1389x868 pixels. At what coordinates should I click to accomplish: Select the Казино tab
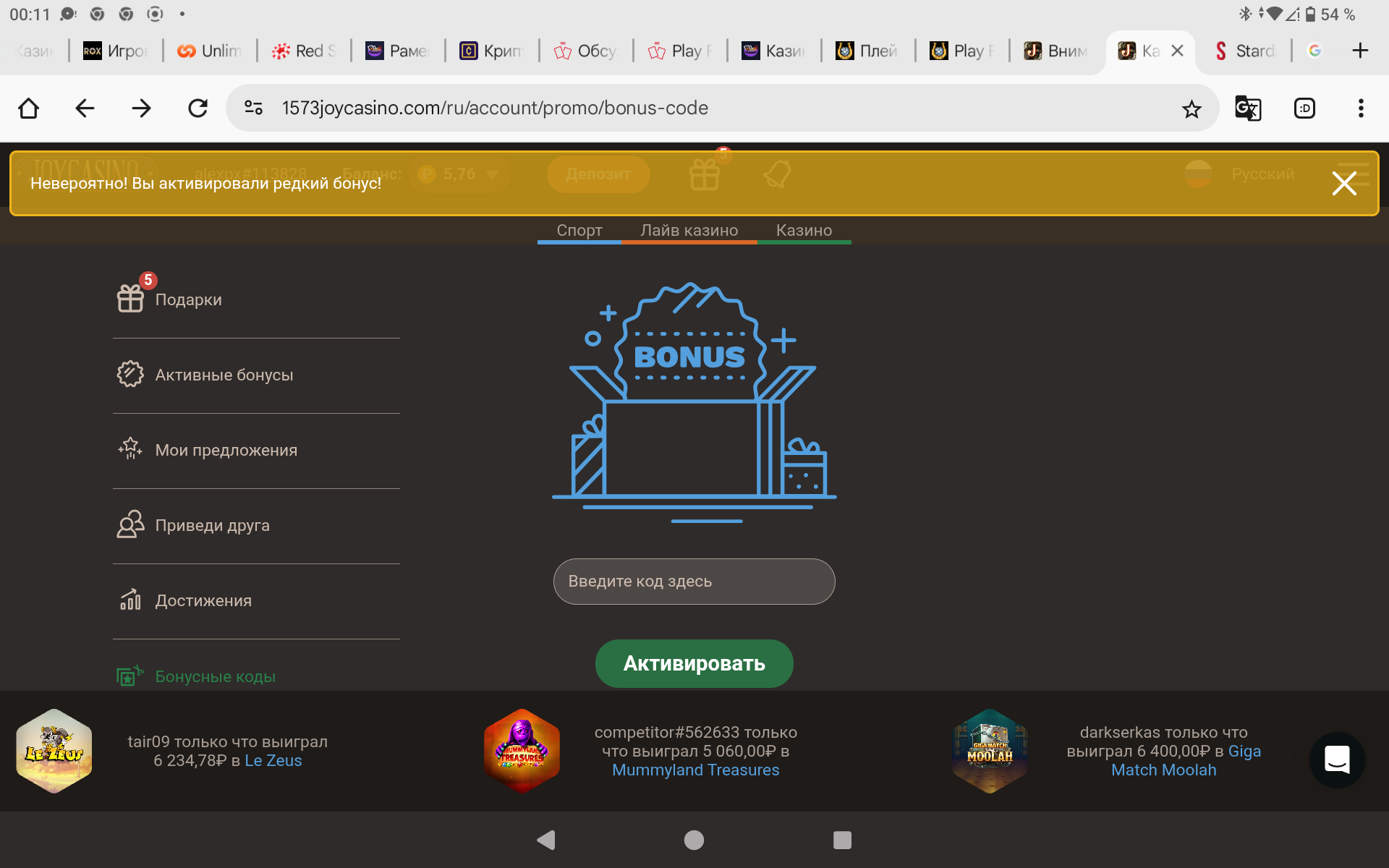[x=804, y=230]
